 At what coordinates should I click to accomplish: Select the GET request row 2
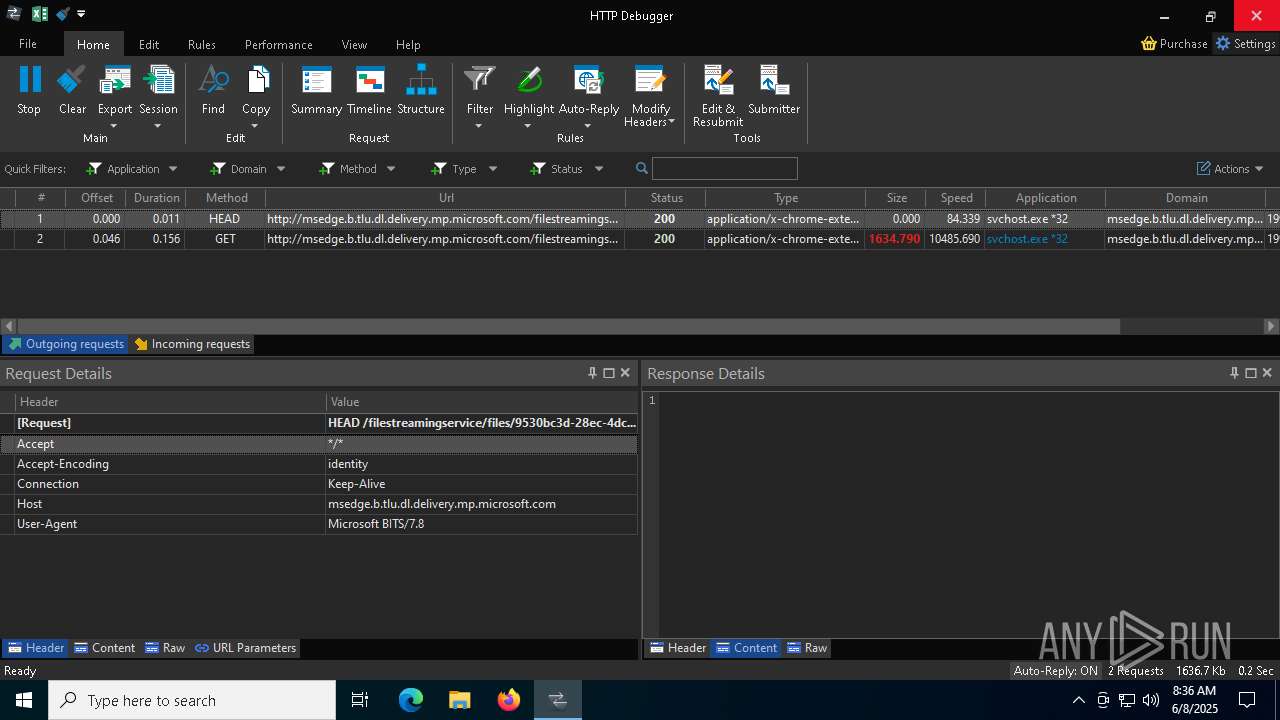[x=640, y=239]
